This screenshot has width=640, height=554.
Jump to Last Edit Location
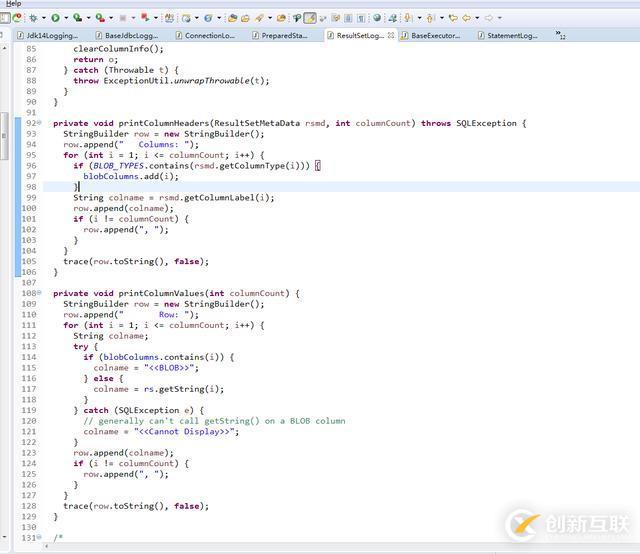click(x=453, y=18)
